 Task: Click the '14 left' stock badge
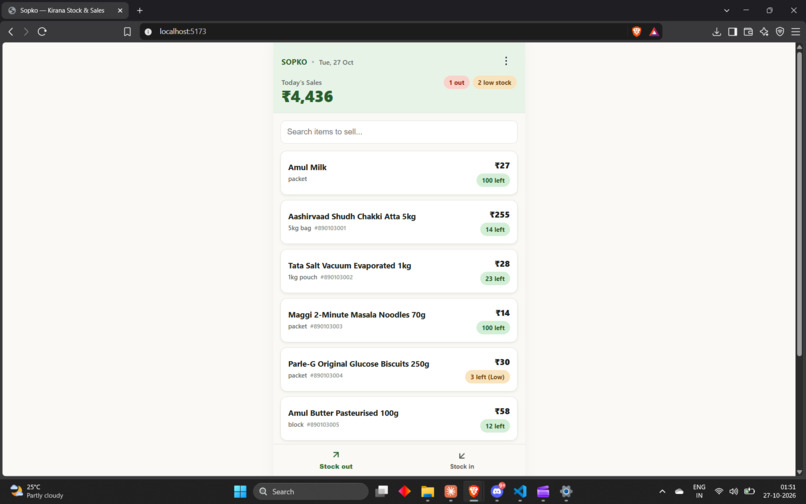coord(495,229)
